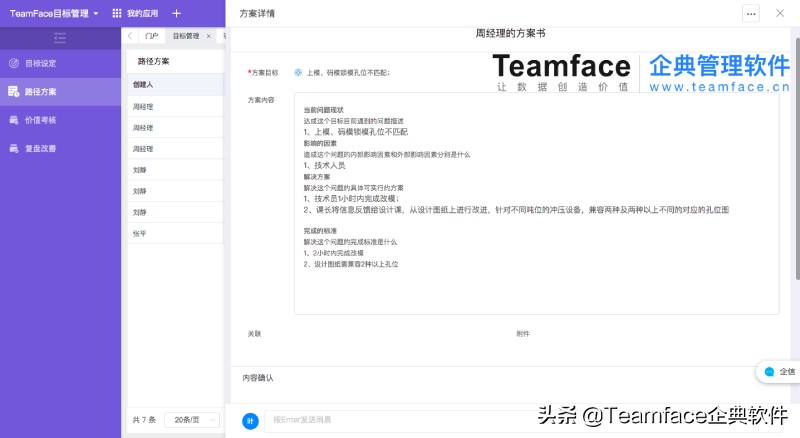Click the 内容确认 section heading

pyautogui.click(x=258, y=378)
